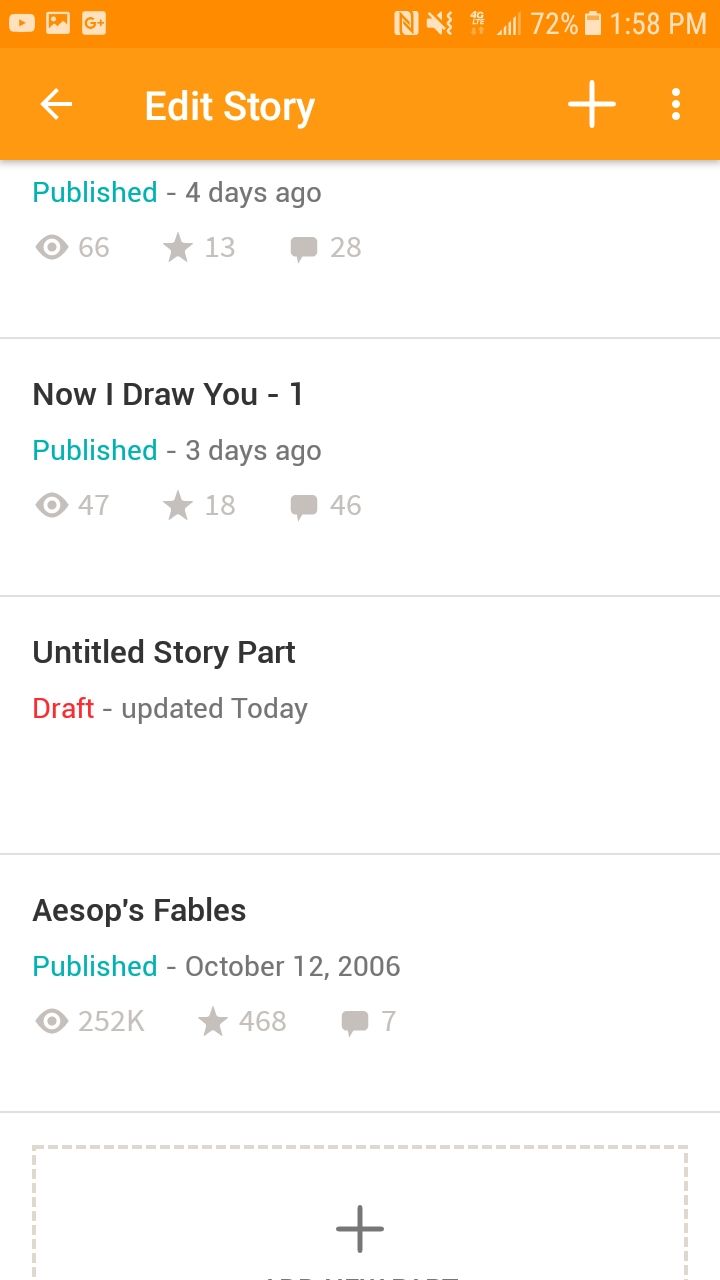
Task: Tap the red Draft status label
Action: click(63, 708)
